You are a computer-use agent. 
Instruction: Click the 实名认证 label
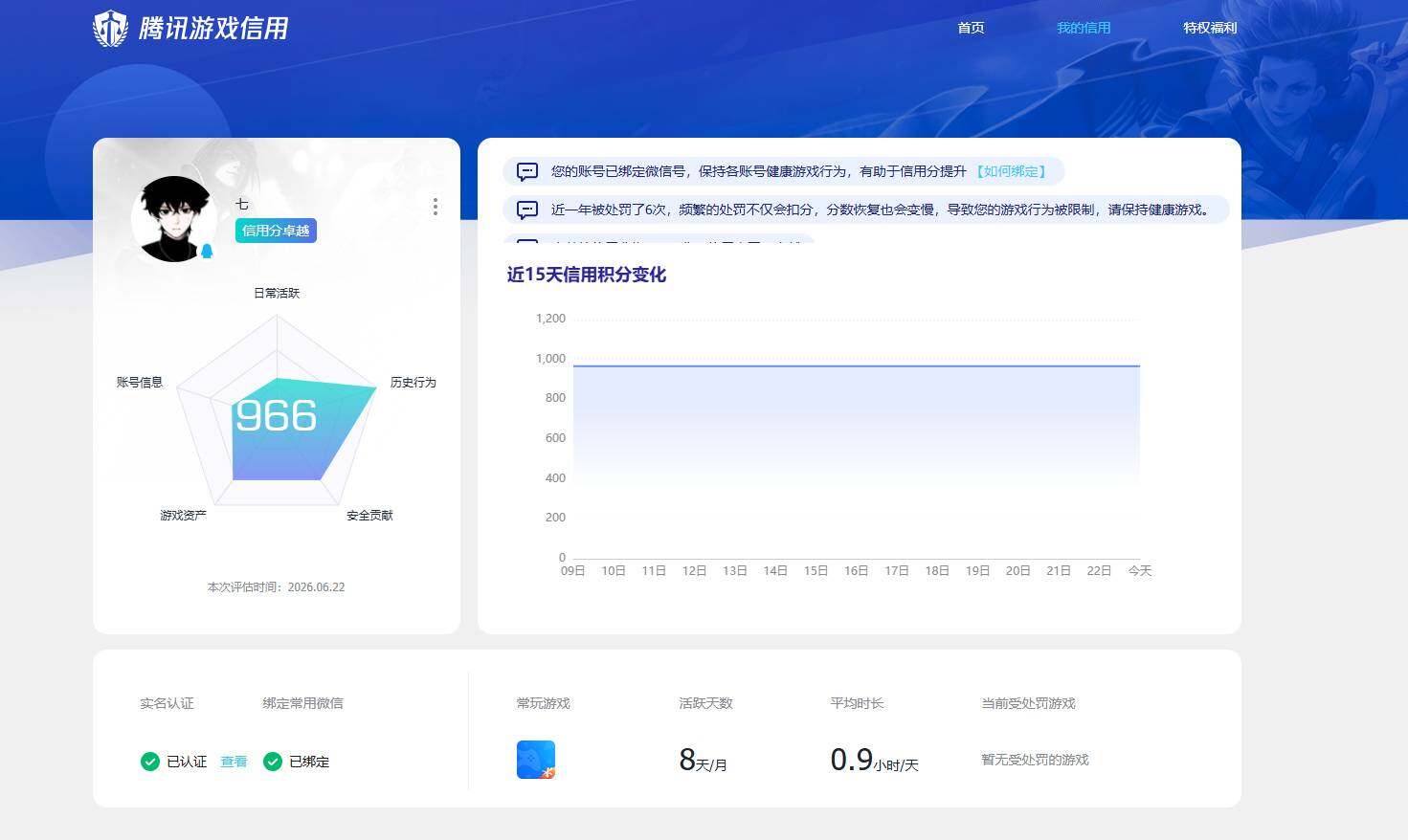(167, 703)
